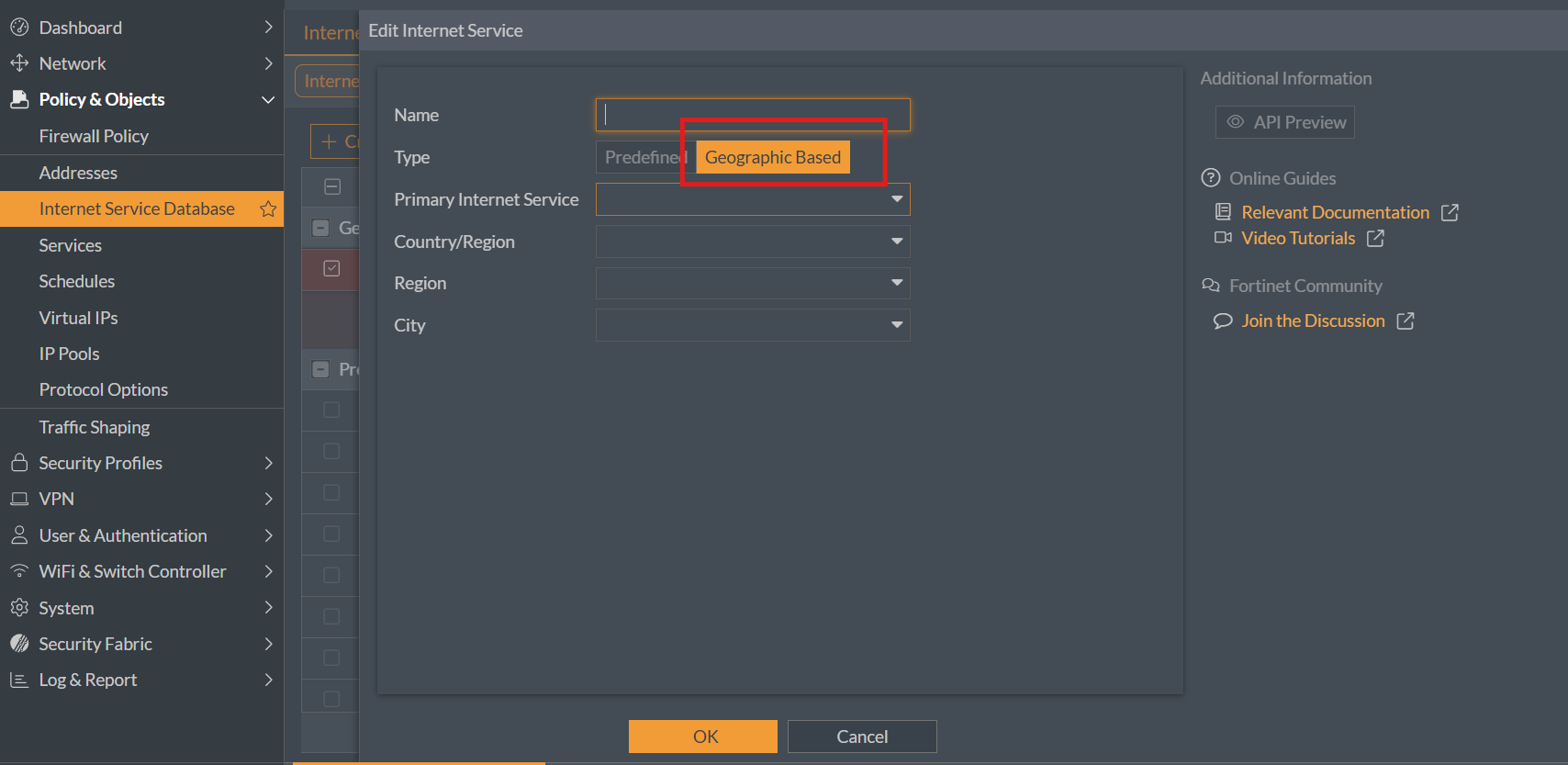This screenshot has width=1568, height=765.
Task: Click the OK button
Action: coord(703,737)
